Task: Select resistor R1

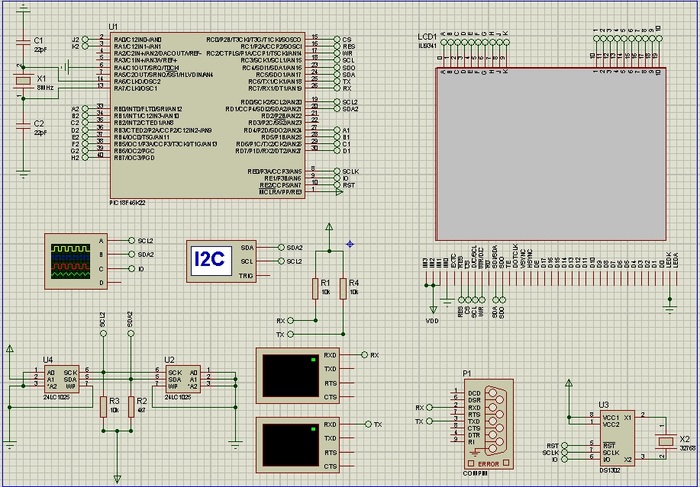Action: [x=323, y=289]
